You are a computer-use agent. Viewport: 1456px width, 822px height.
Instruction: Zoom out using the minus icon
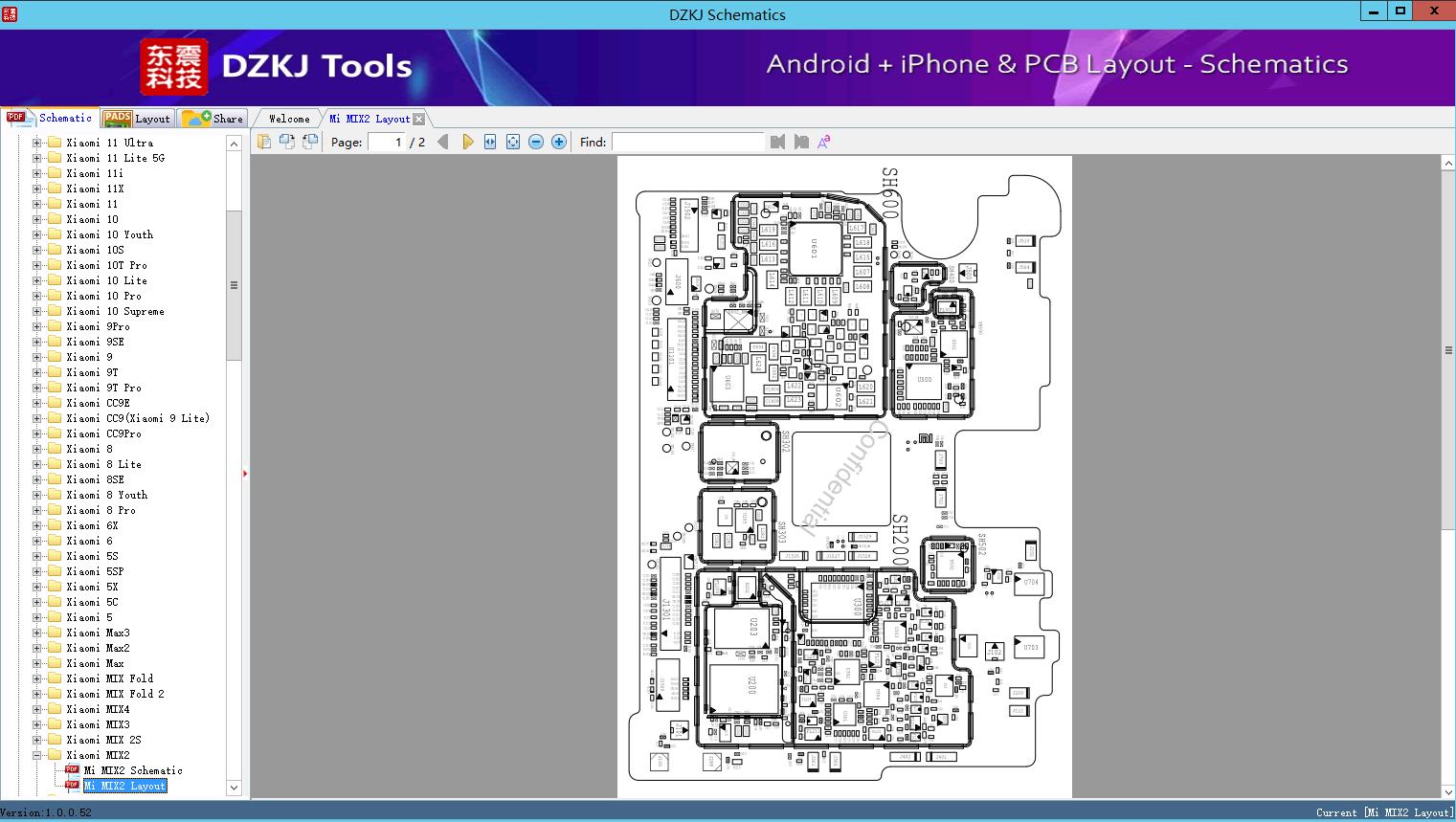pyautogui.click(x=536, y=142)
